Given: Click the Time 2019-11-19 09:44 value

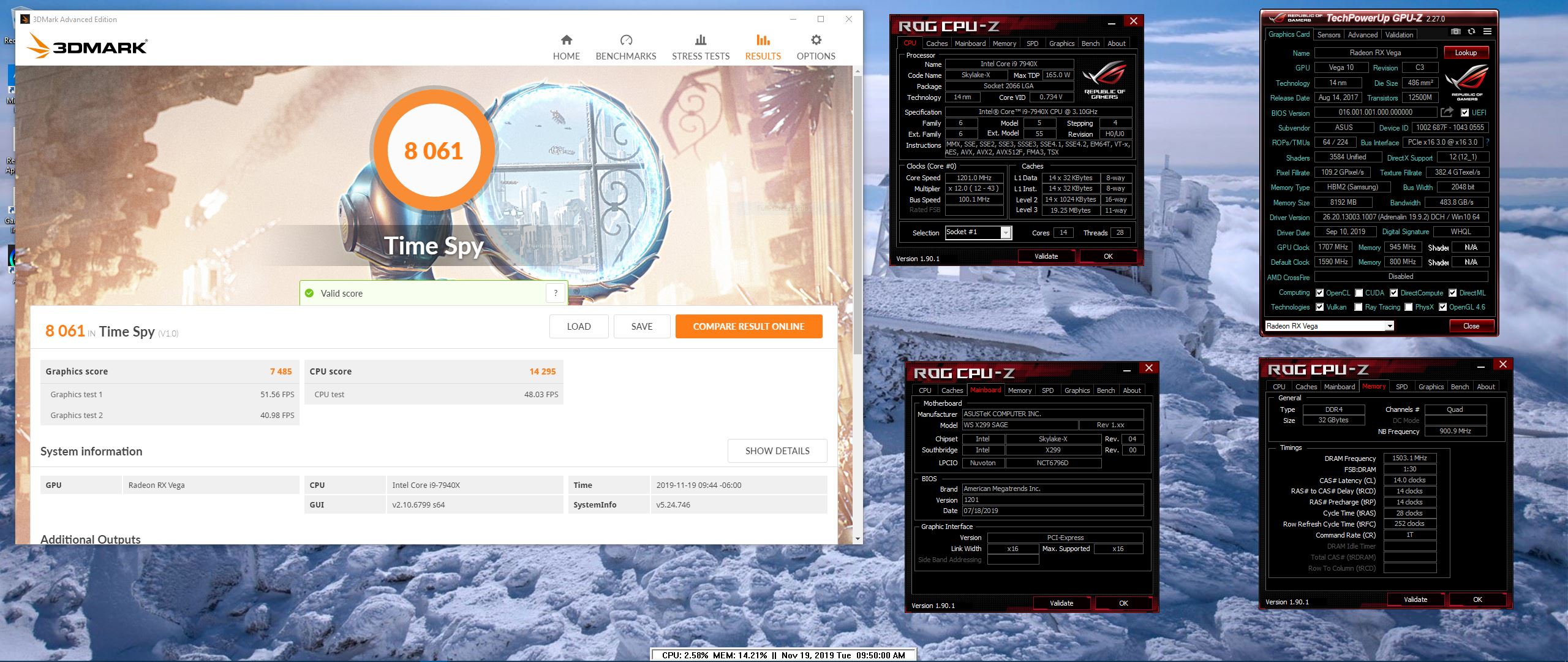Looking at the screenshot, I should (x=698, y=485).
